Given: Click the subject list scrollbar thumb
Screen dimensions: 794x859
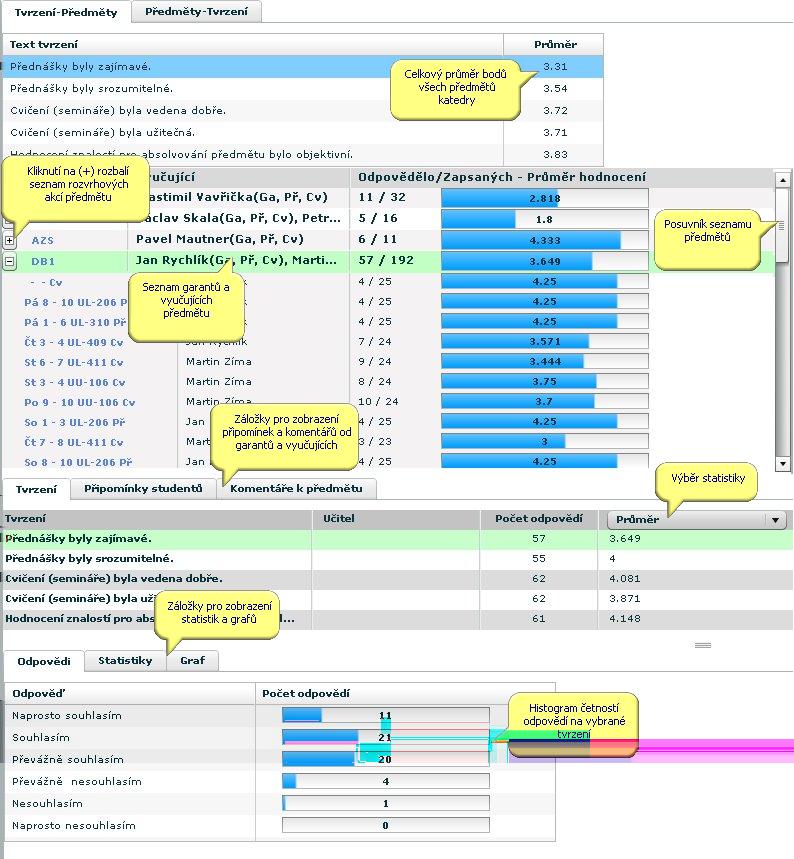Looking at the screenshot, I should tap(782, 226).
